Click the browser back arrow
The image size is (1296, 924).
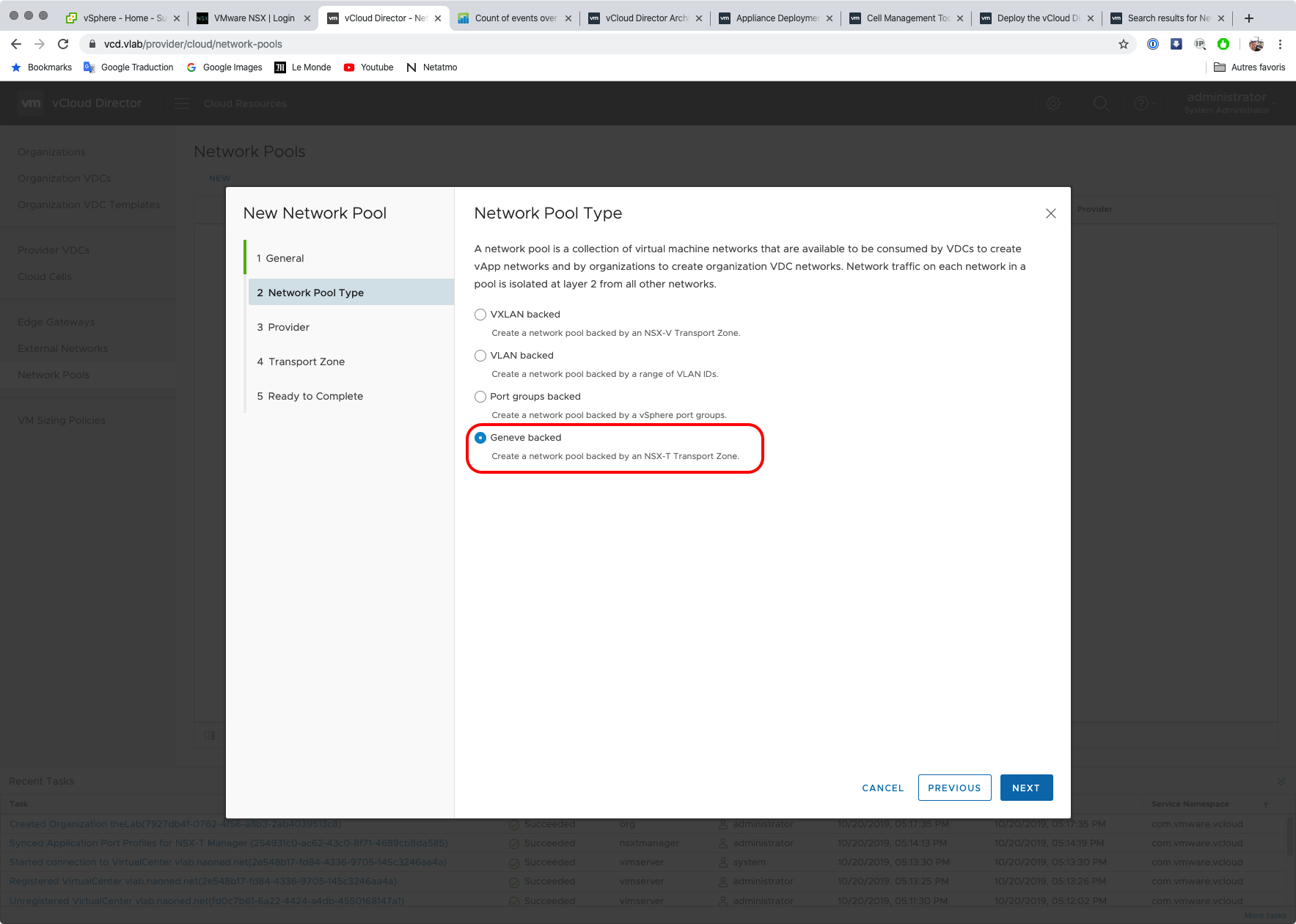click(16, 44)
